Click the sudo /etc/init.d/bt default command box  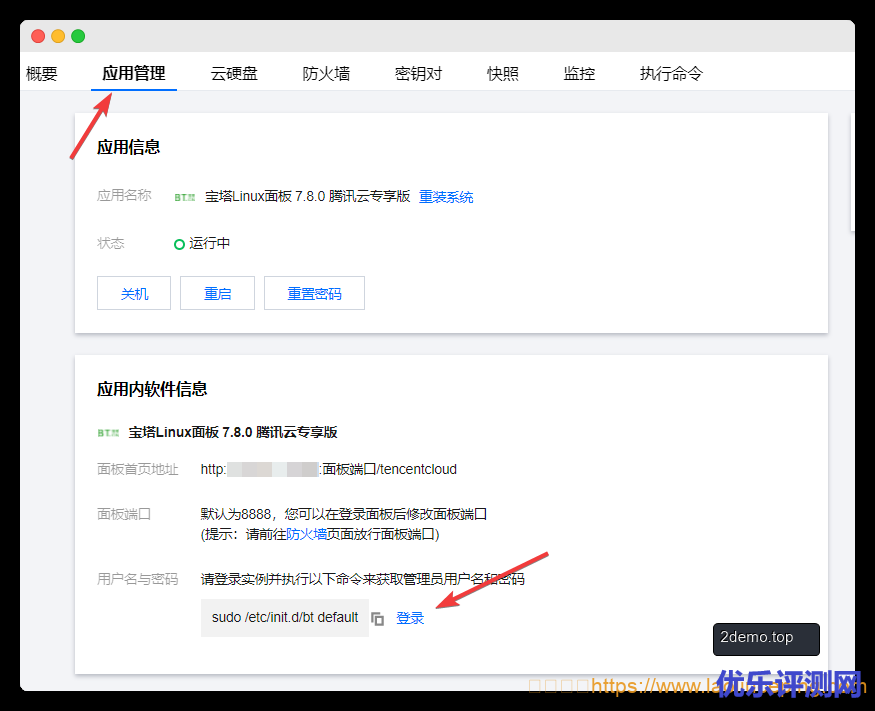[284, 618]
